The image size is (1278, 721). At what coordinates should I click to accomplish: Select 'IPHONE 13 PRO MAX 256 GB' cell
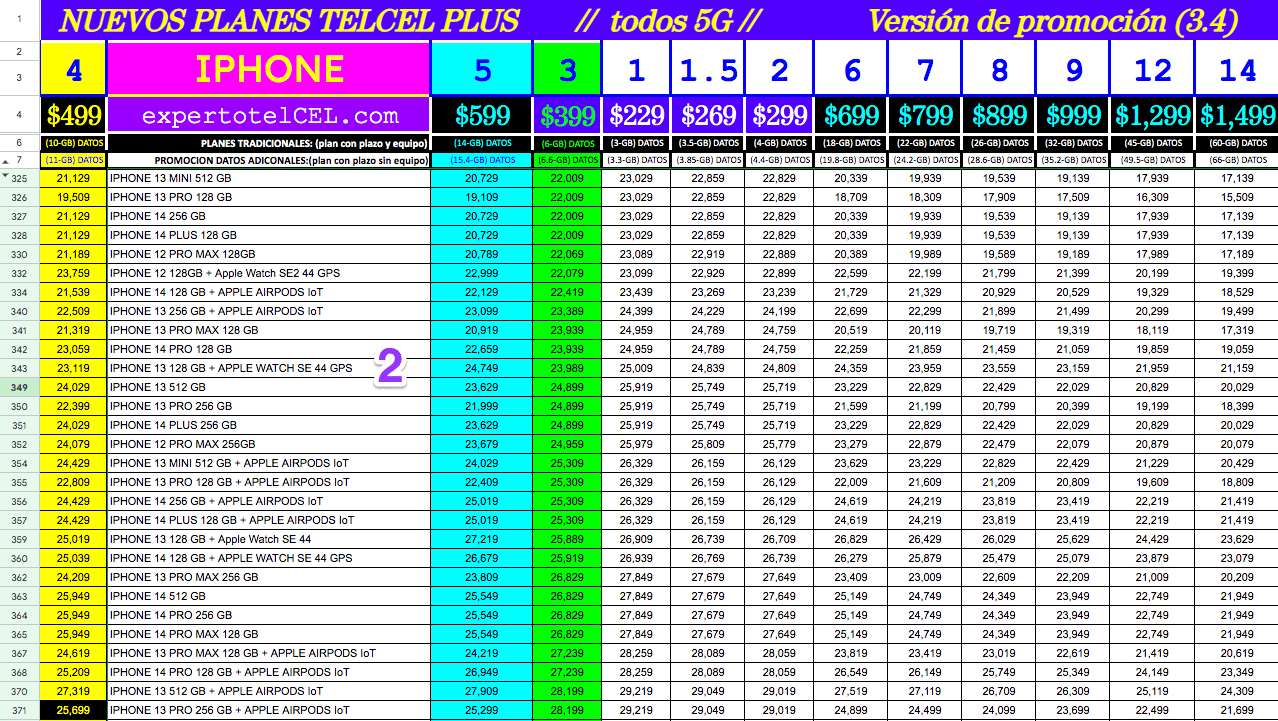[x=269, y=577]
